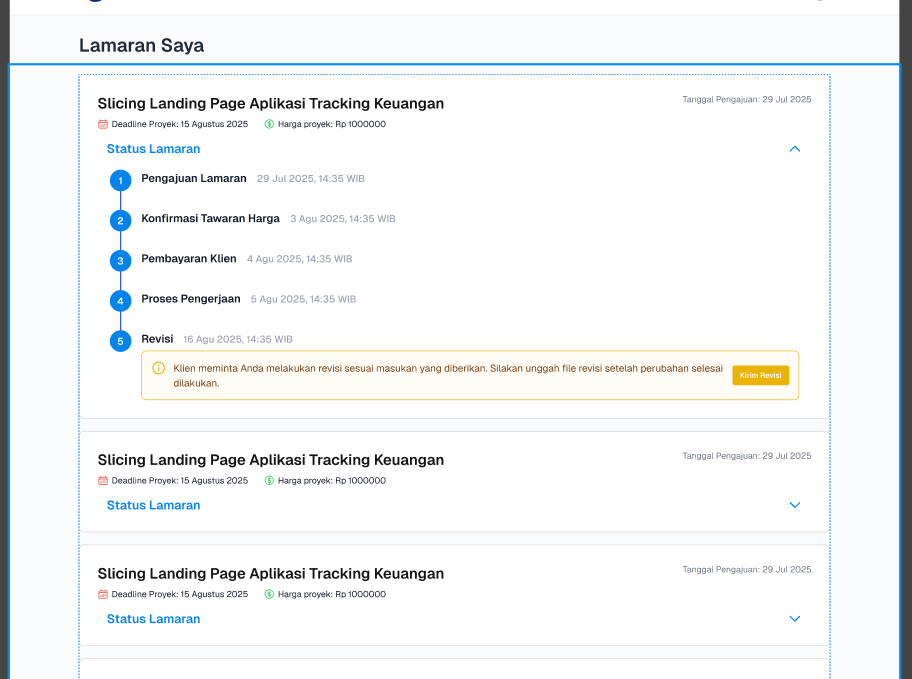
Task: Open the first Slicing Landing Page project title
Action: [270, 103]
